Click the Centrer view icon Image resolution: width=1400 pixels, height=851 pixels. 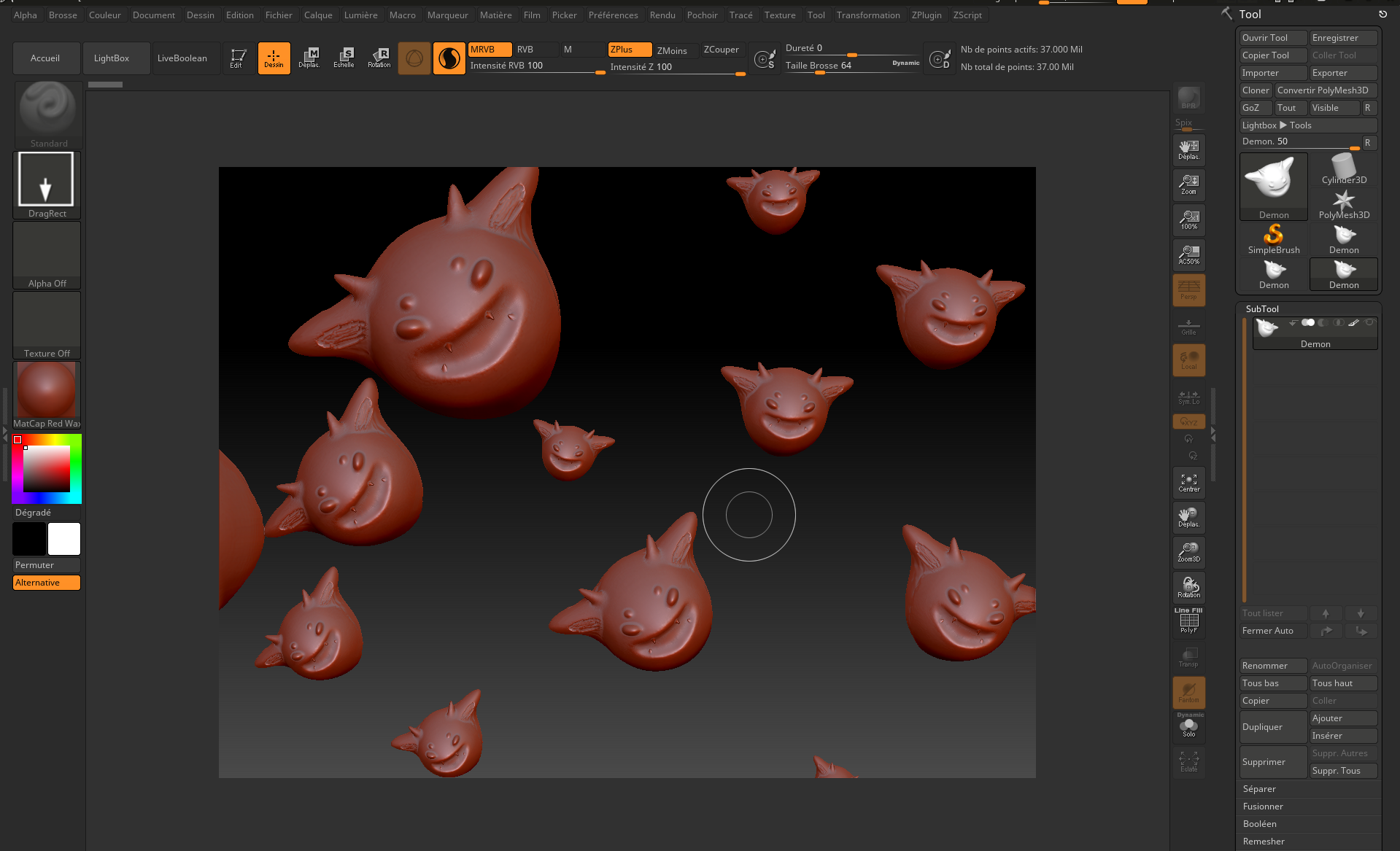tap(1188, 483)
